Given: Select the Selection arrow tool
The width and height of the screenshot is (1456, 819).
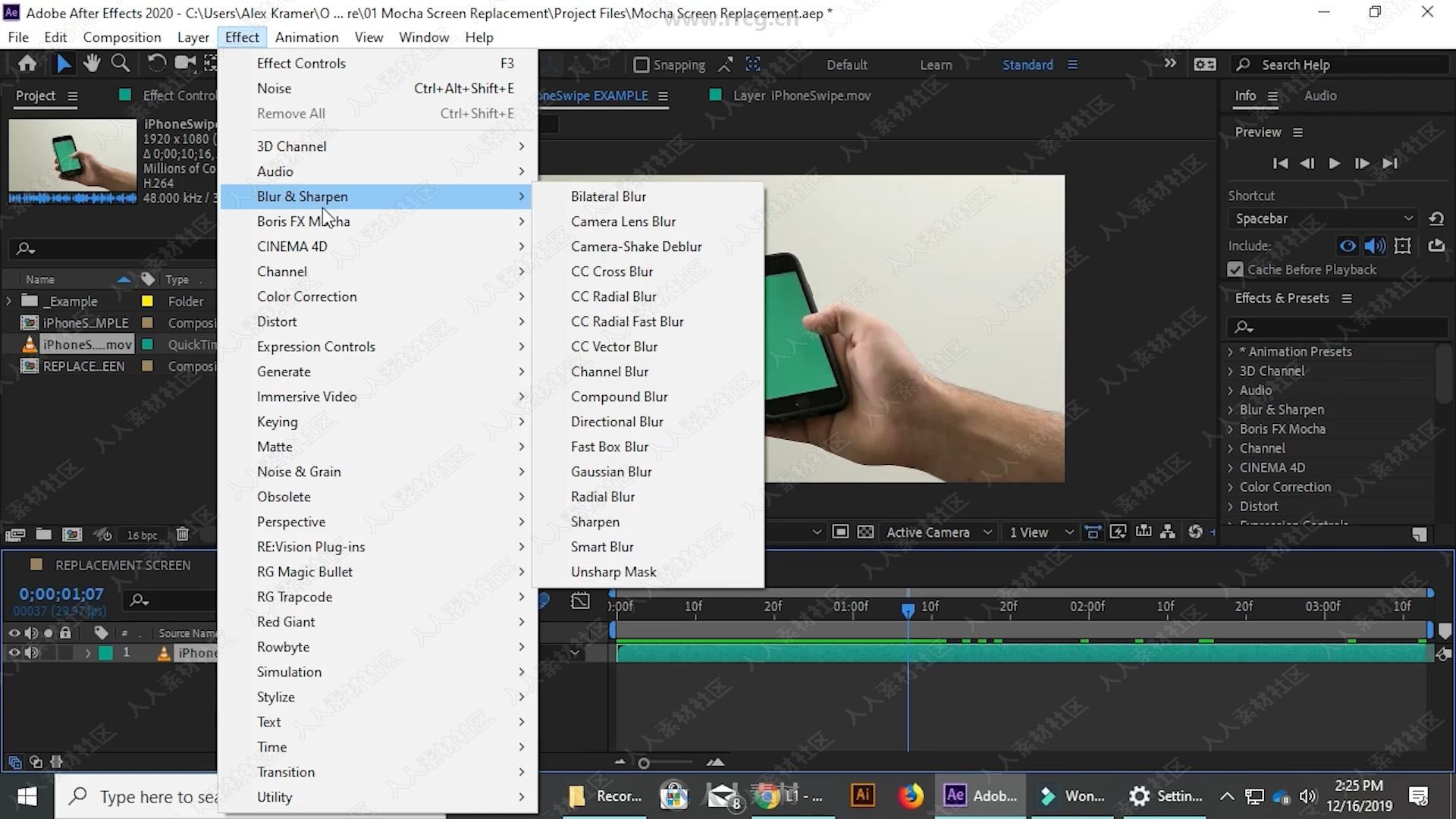Looking at the screenshot, I should coord(64,64).
